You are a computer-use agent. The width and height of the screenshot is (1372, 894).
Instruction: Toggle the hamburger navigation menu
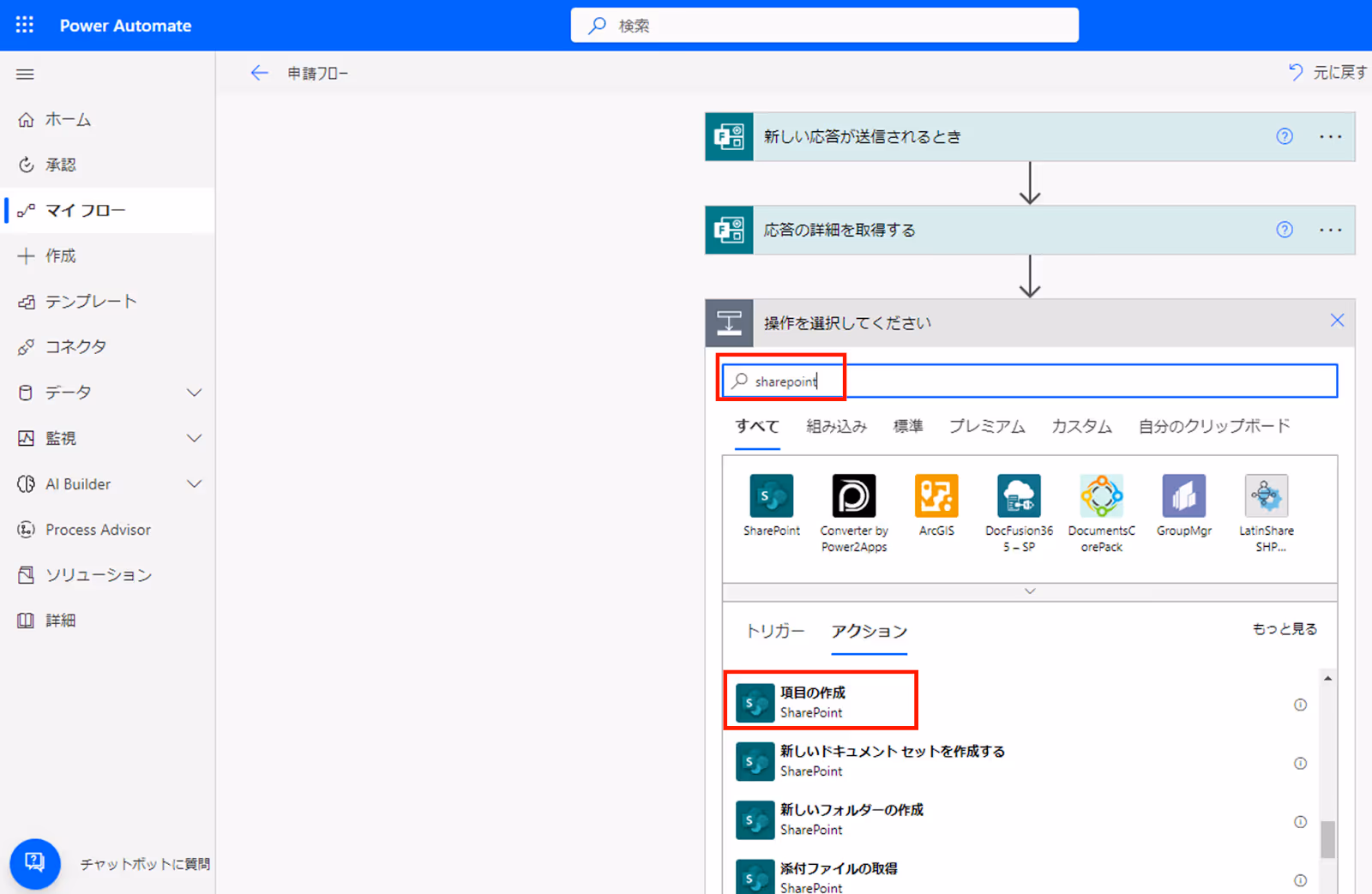click(x=25, y=75)
